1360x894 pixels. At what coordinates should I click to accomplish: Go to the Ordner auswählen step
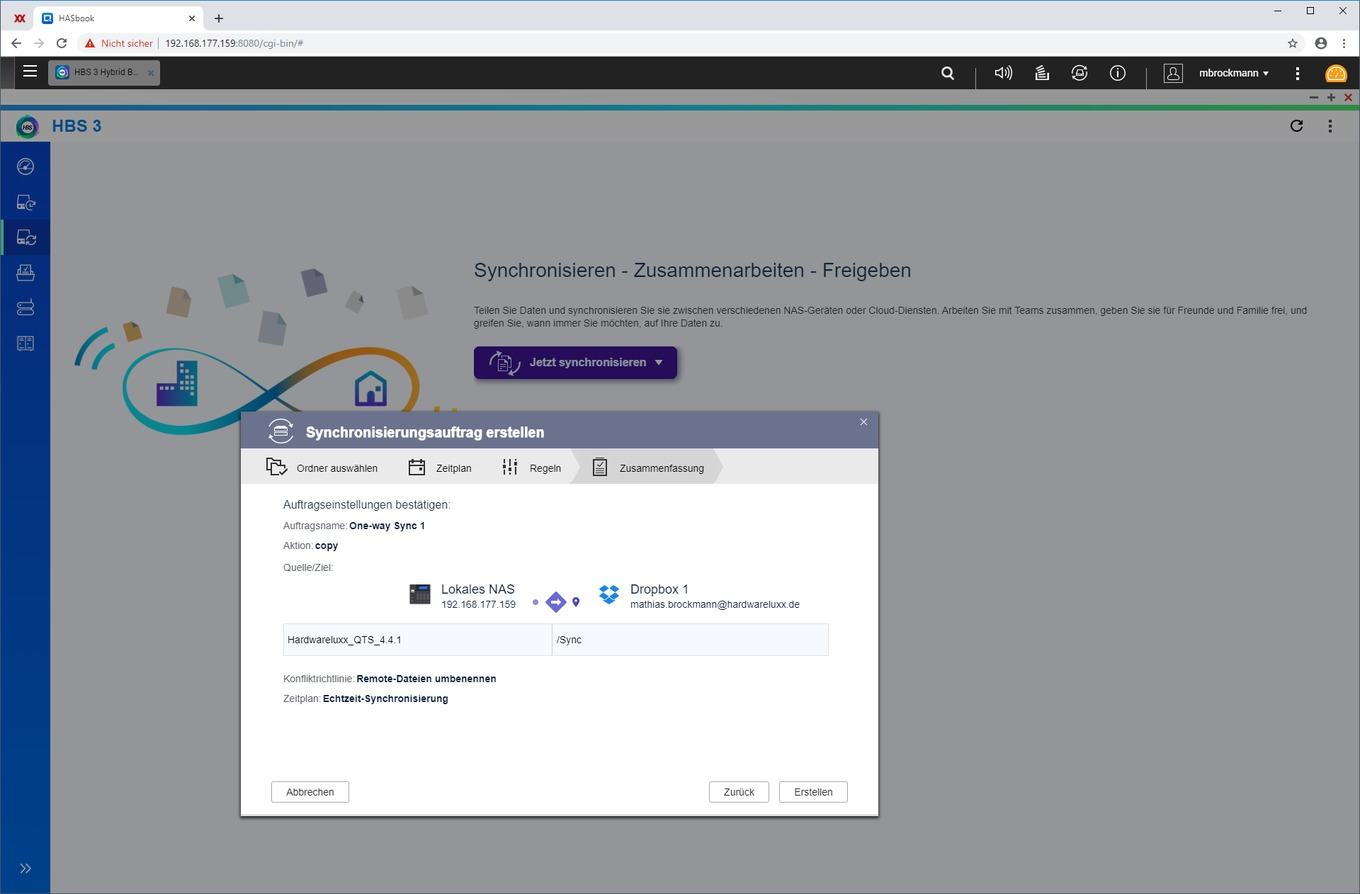[322, 467]
